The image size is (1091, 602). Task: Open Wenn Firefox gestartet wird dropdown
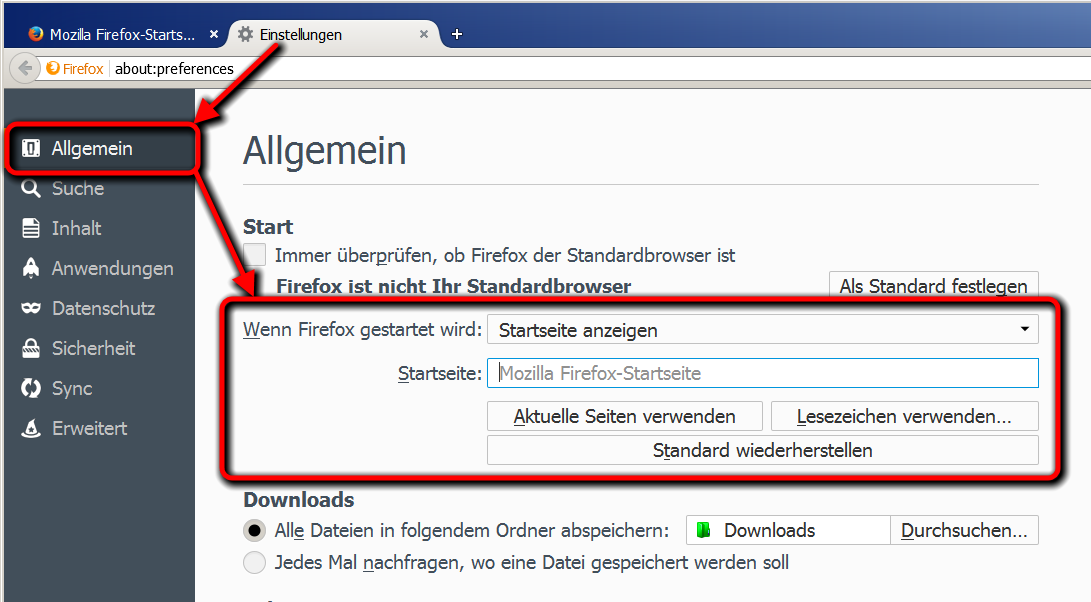[763, 330]
